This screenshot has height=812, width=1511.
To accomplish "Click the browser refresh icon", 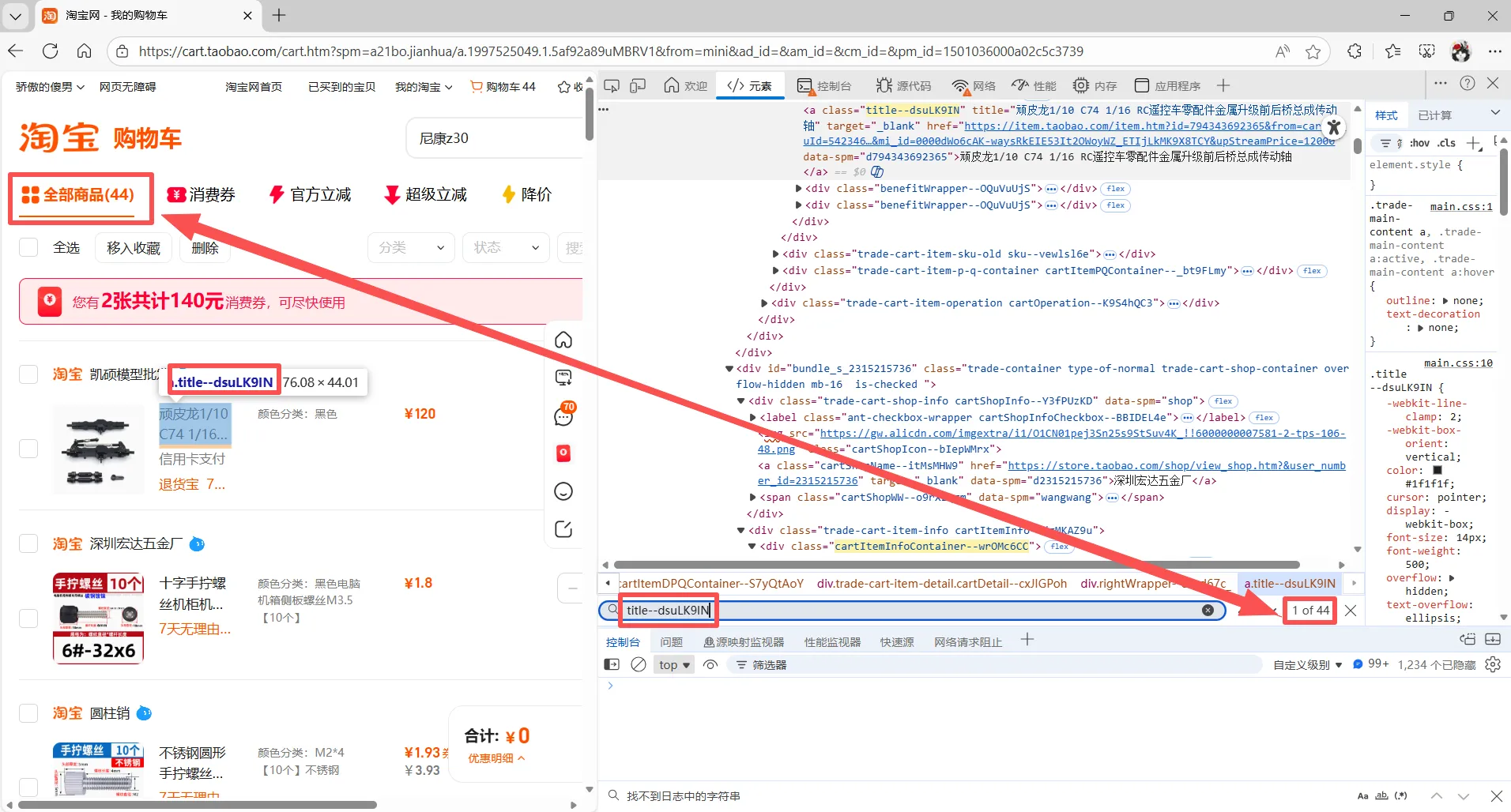I will [x=51, y=51].
